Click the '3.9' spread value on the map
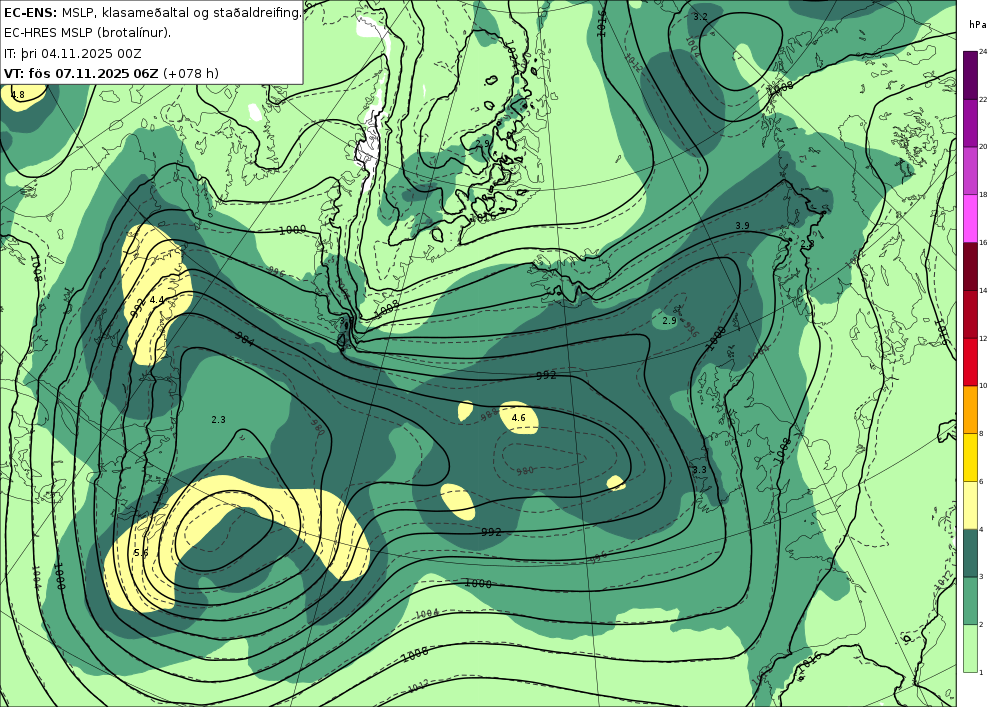 742,226
